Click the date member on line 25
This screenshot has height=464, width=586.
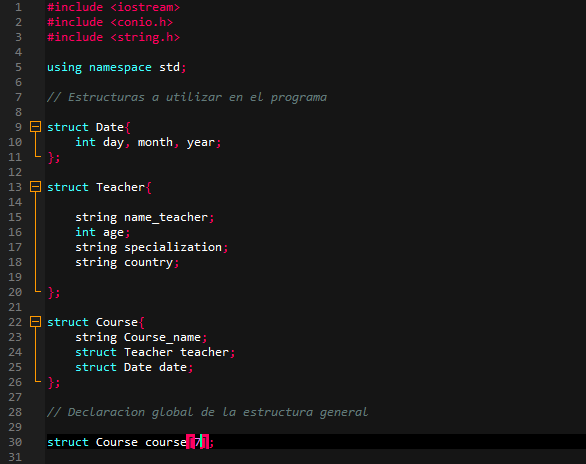click(173, 367)
